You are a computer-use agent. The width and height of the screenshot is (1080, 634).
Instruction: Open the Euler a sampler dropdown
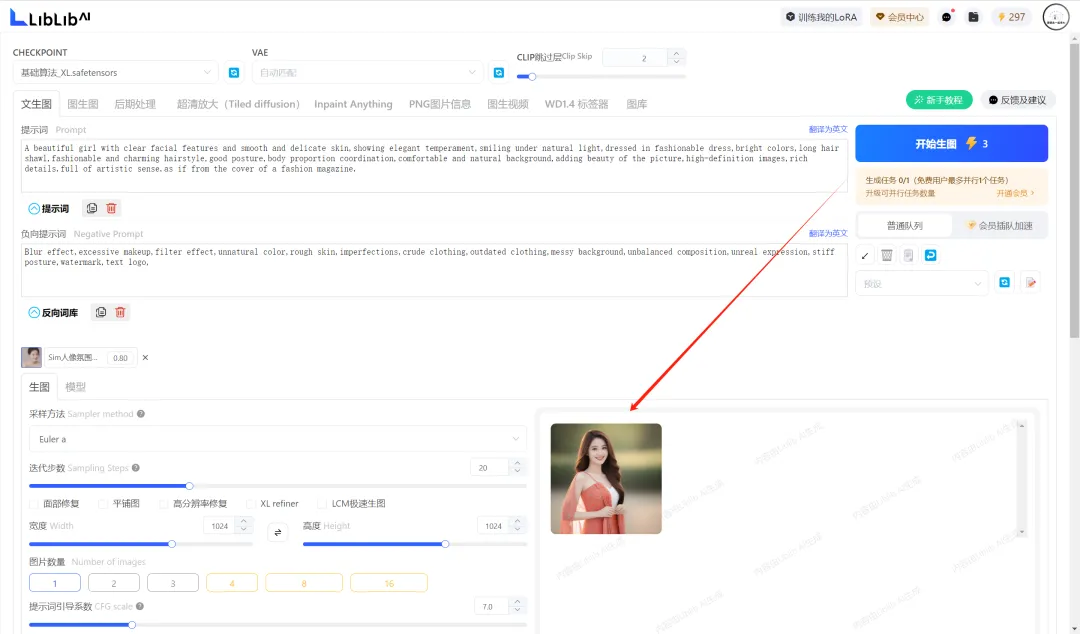coord(278,439)
